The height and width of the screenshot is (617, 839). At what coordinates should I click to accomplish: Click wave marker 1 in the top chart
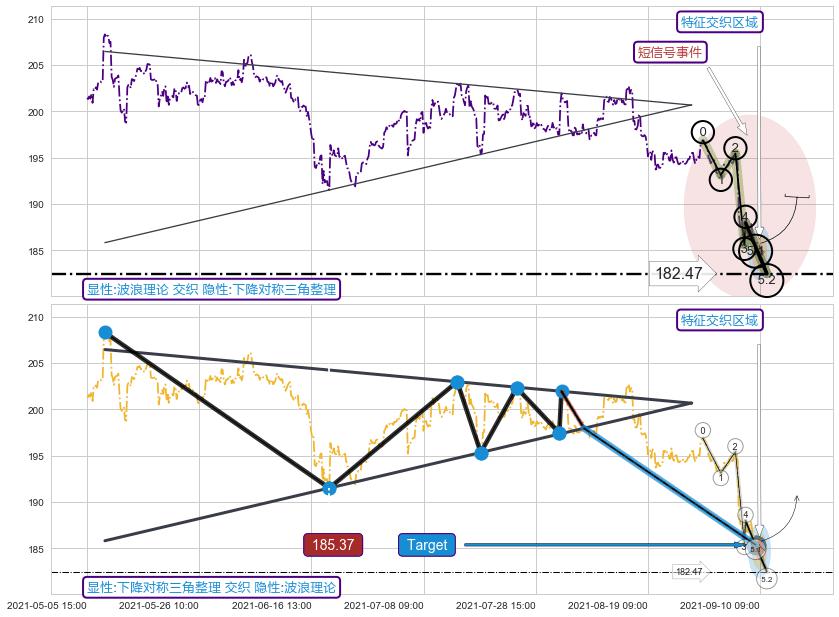point(721,179)
